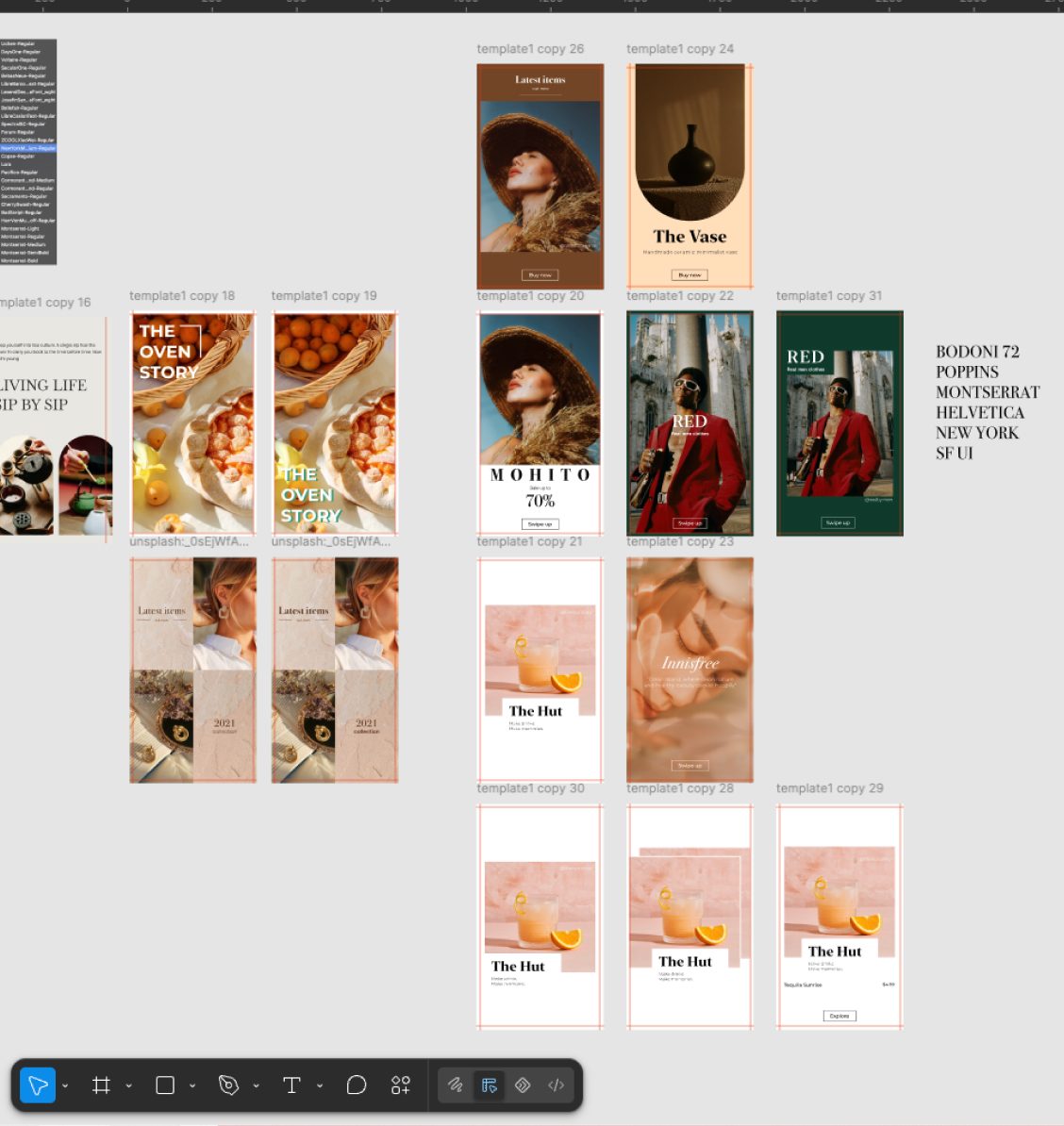Select THE OVEN STORY text in copy 19
The height and width of the screenshot is (1126, 1064).
[310, 495]
